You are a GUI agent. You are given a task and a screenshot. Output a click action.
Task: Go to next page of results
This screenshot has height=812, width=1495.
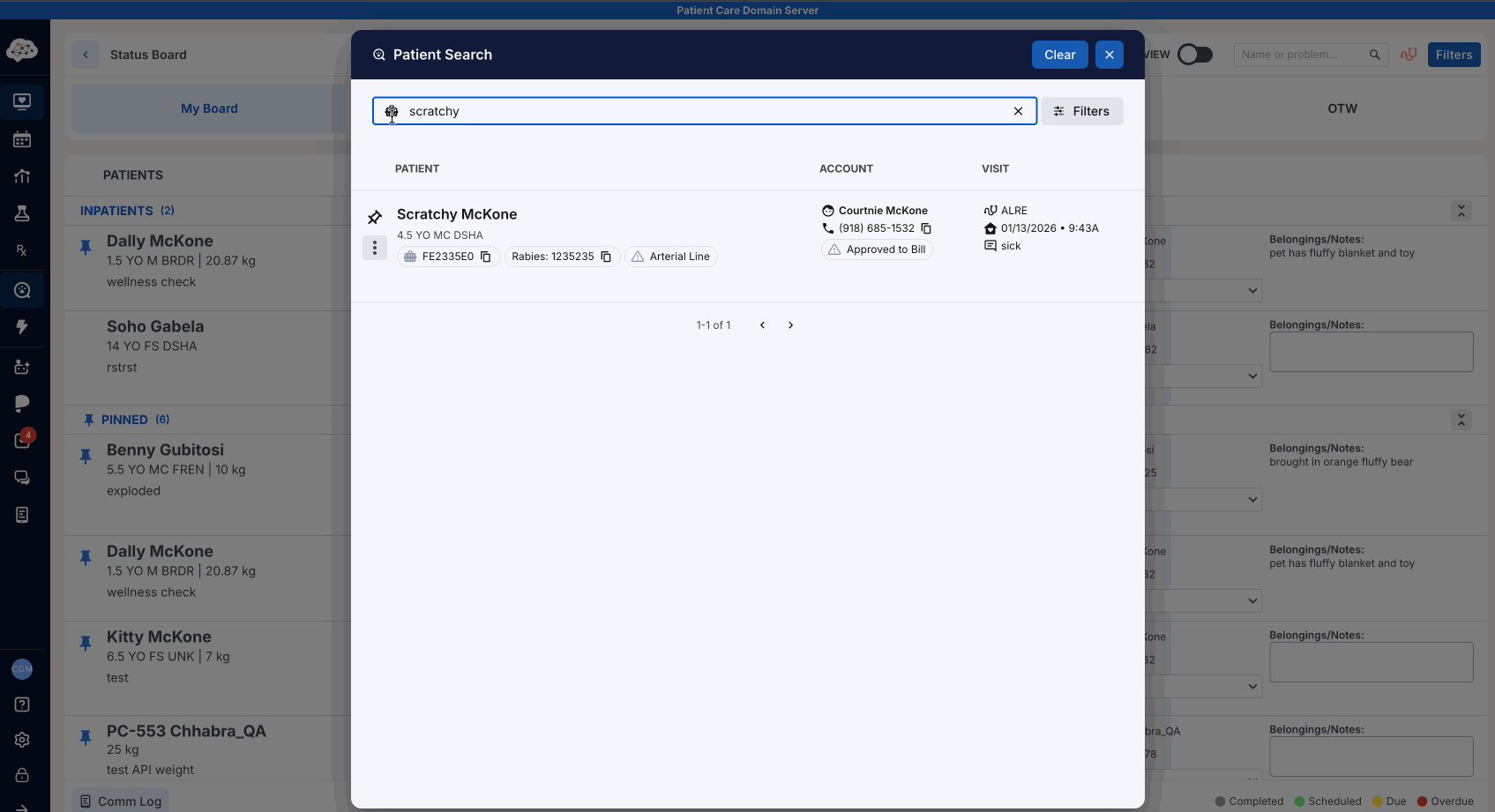[x=790, y=325]
